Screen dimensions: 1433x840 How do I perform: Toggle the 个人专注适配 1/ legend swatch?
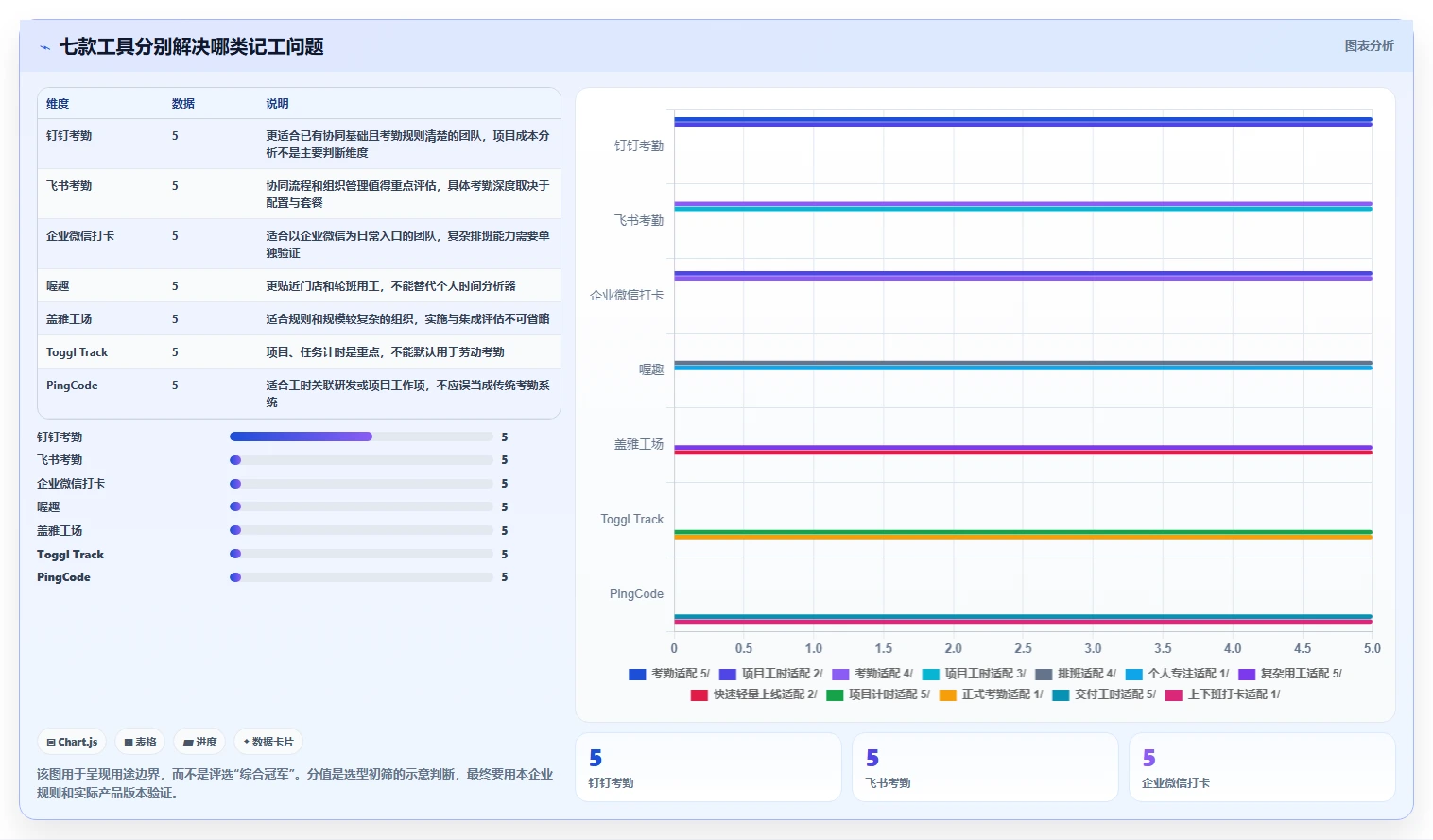tap(1134, 675)
